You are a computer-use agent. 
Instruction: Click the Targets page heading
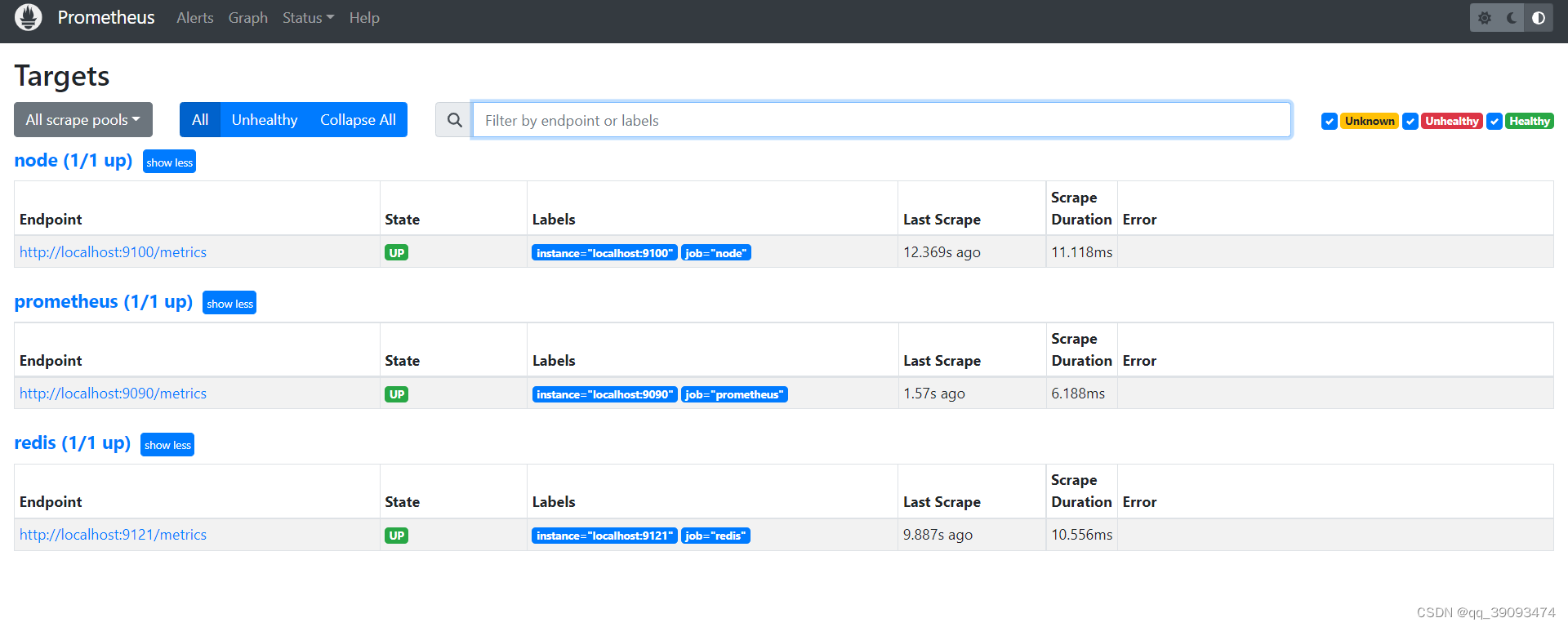click(62, 76)
